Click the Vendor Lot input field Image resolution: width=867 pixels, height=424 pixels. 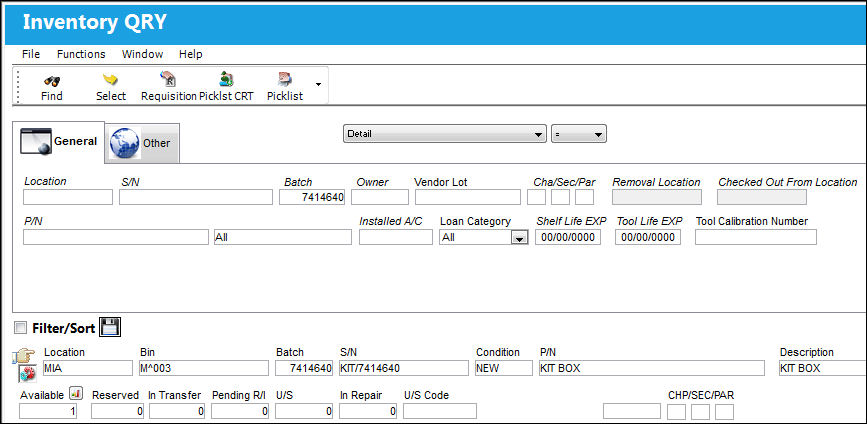[x=468, y=197]
